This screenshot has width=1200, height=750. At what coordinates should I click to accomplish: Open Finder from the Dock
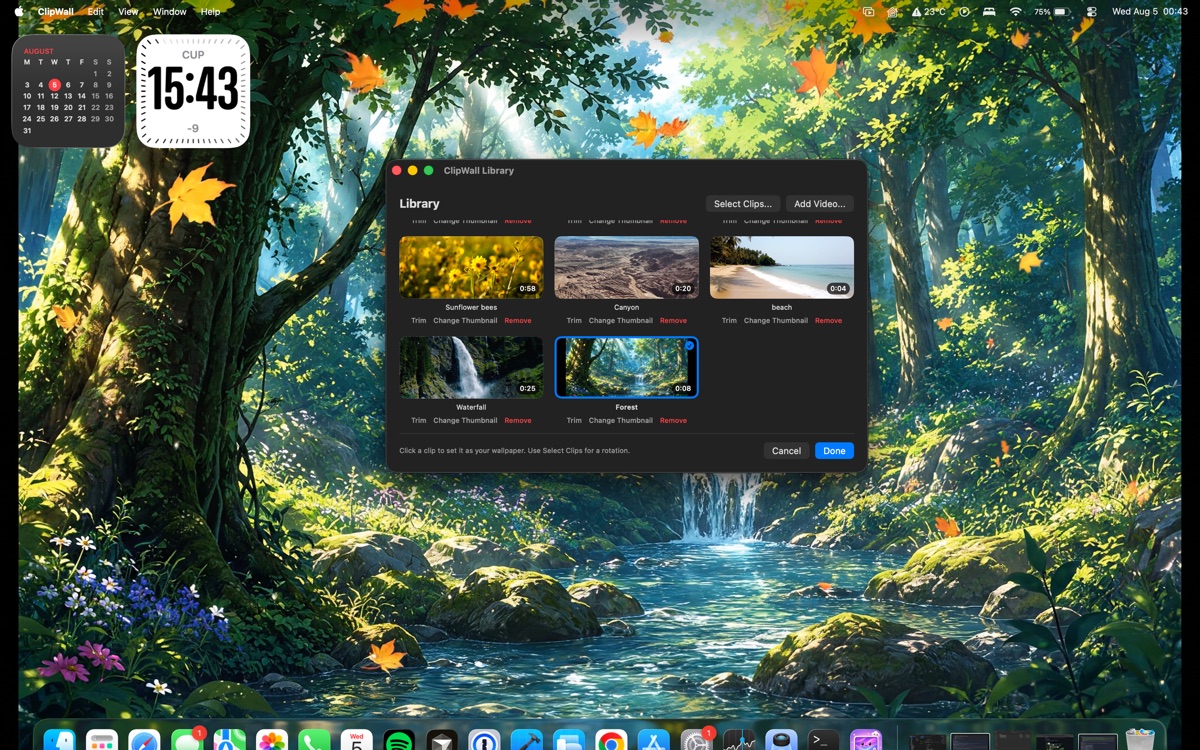(x=60, y=740)
